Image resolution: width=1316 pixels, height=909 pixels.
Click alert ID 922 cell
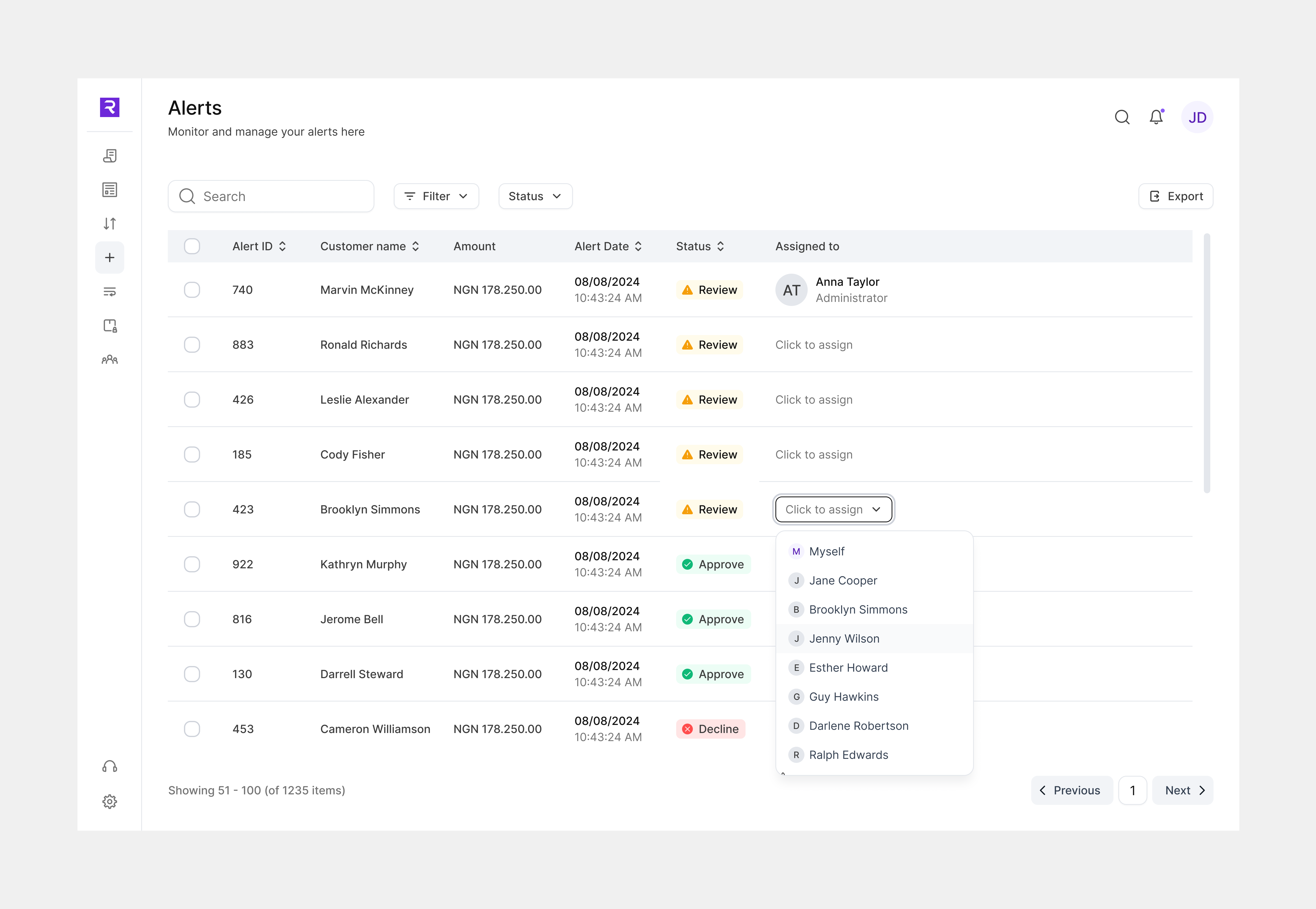243,564
